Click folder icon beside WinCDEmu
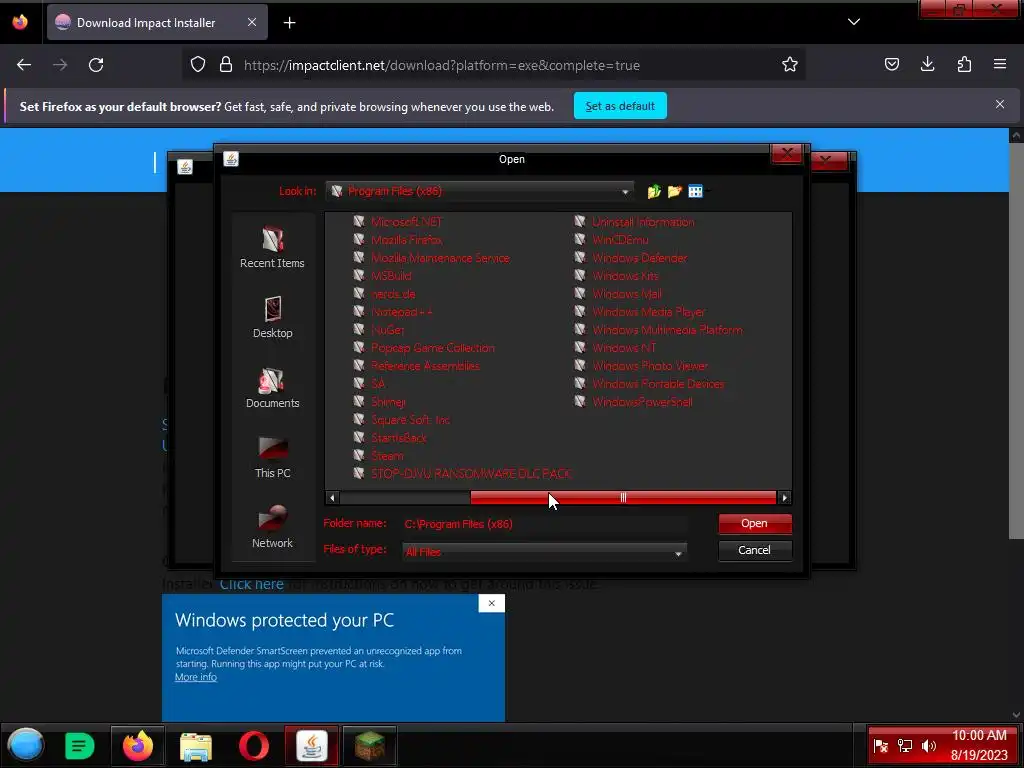The image size is (1024, 768). click(580, 239)
